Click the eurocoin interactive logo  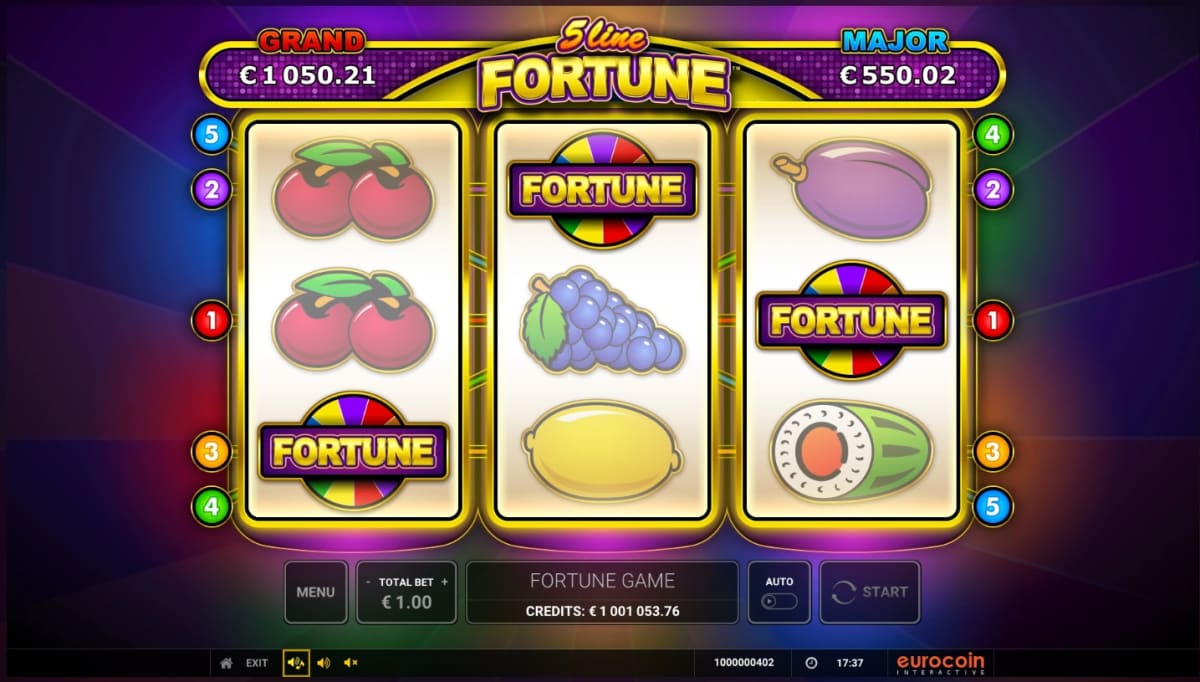coord(940,664)
